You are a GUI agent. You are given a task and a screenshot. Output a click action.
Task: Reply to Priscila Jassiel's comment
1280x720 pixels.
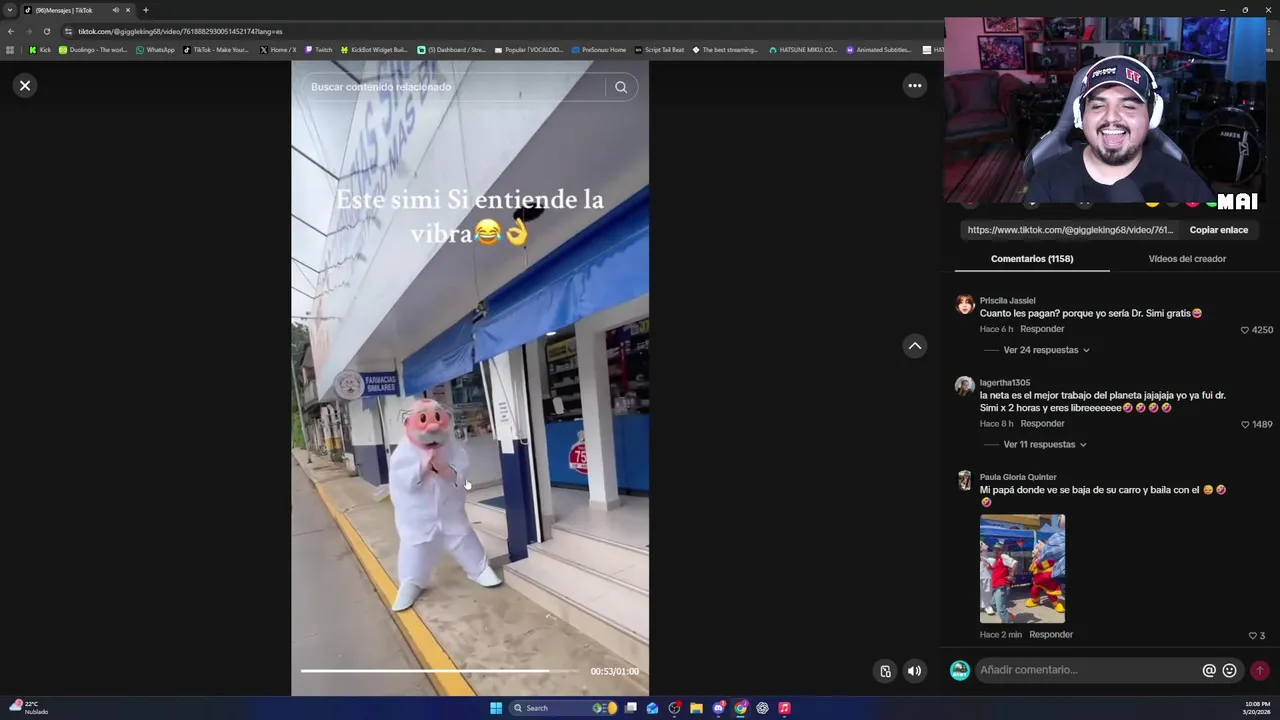point(1042,329)
